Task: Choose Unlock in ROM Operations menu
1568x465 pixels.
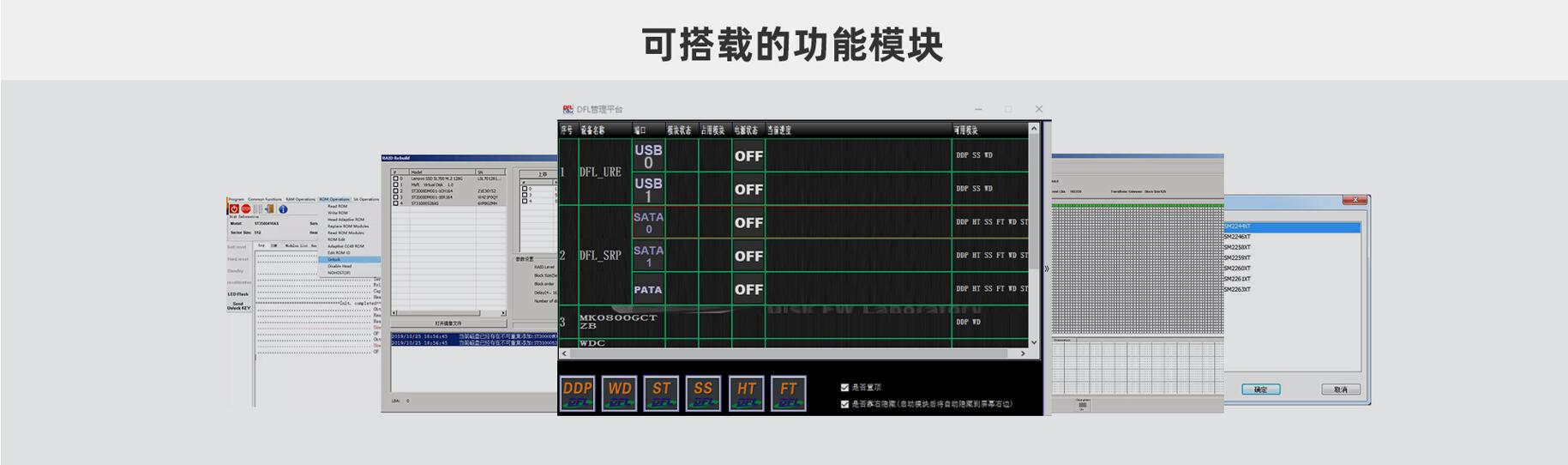Action: click(x=350, y=259)
